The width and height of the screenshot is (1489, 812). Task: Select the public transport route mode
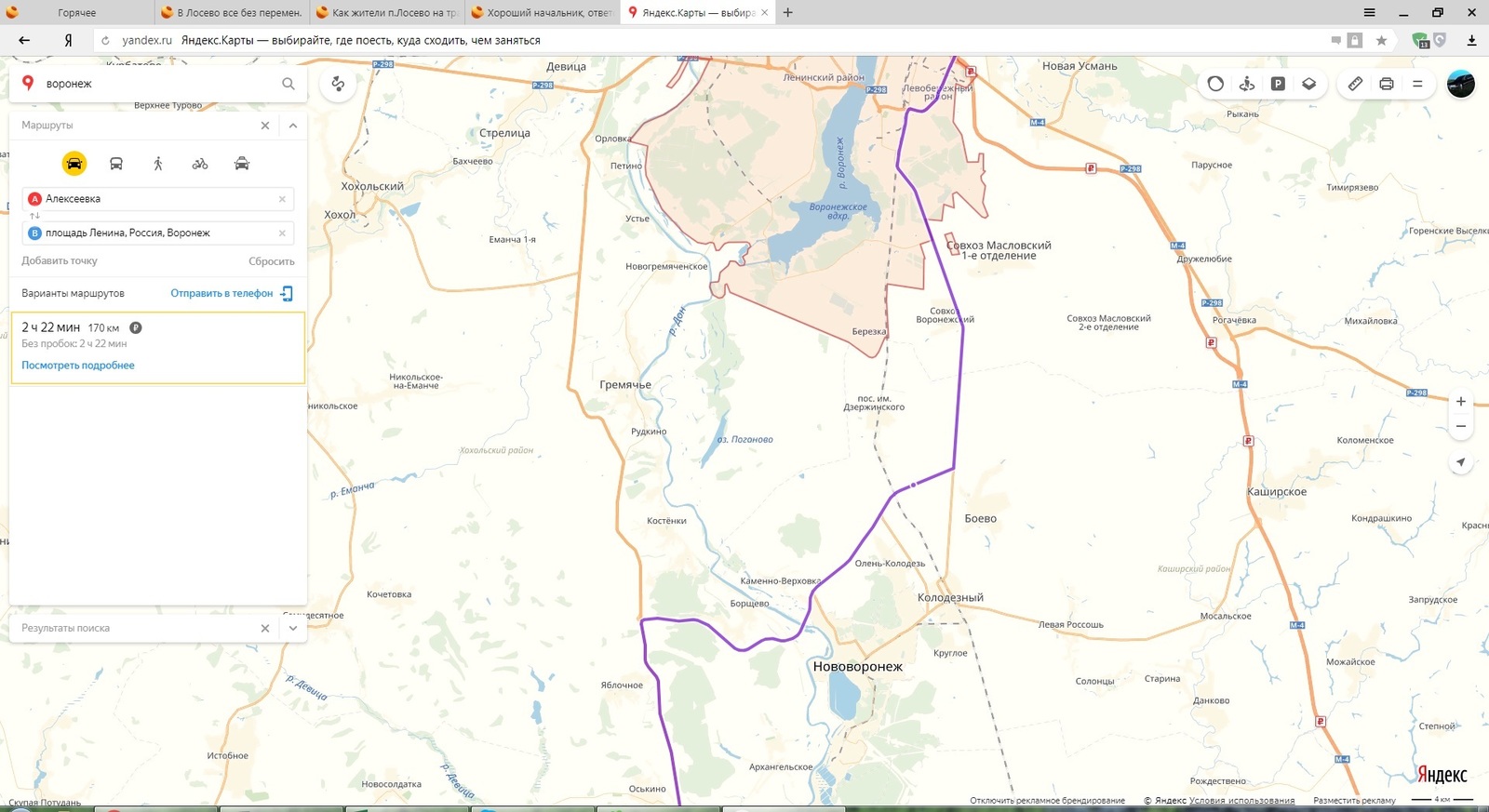[x=116, y=164]
